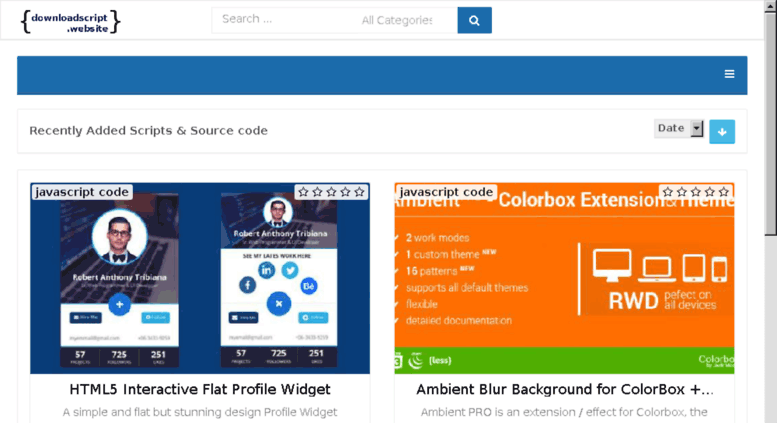Give Ambient Blur Background four stars

click(x=710, y=192)
